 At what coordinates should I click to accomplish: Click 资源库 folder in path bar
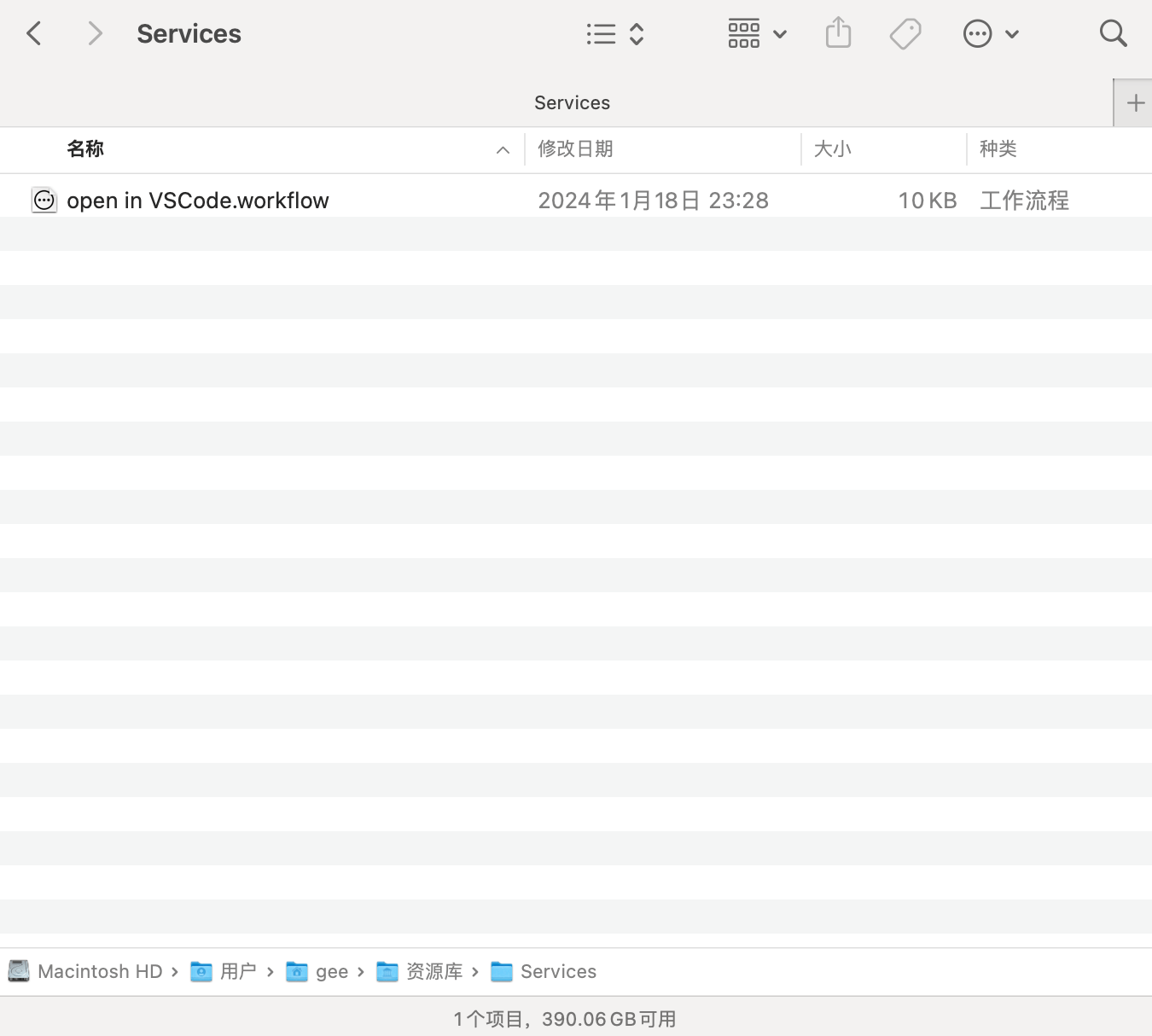pos(420,971)
